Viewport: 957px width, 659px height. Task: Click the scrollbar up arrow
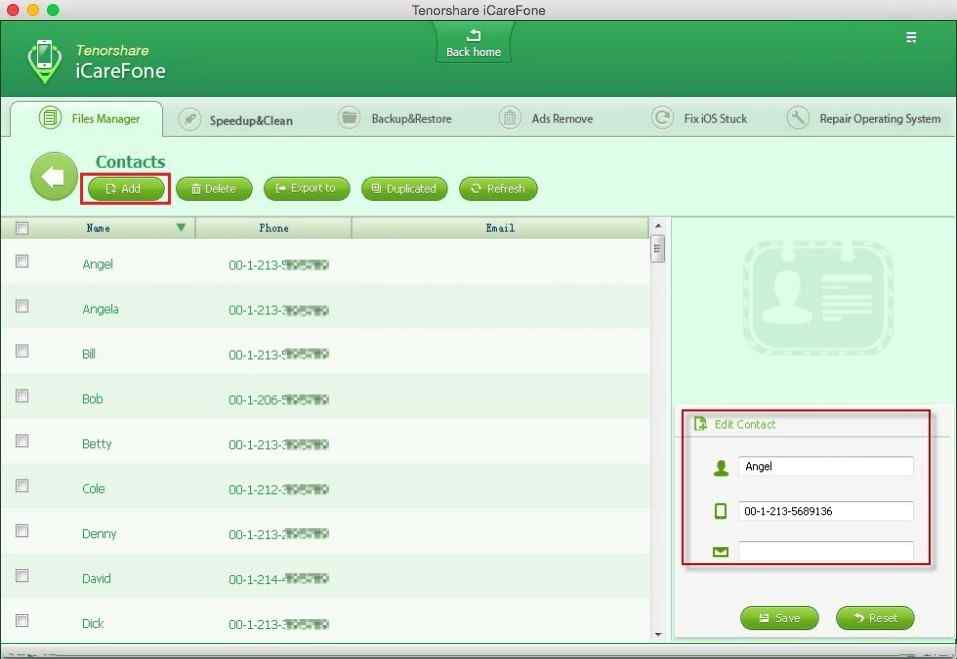(658, 226)
